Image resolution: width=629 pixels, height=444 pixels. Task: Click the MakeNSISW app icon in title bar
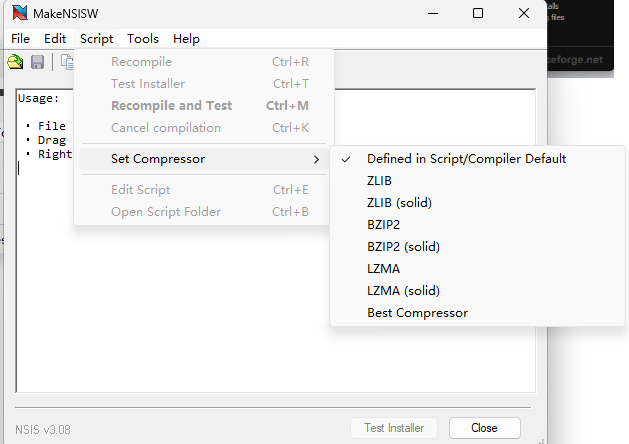[x=20, y=13]
